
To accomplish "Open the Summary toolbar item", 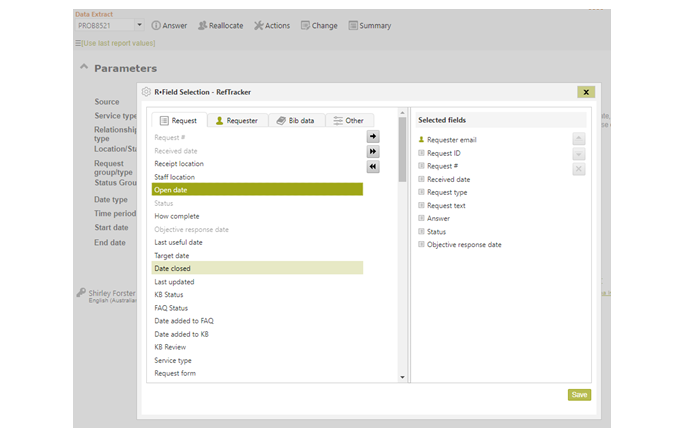I will [x=370, y=25].
